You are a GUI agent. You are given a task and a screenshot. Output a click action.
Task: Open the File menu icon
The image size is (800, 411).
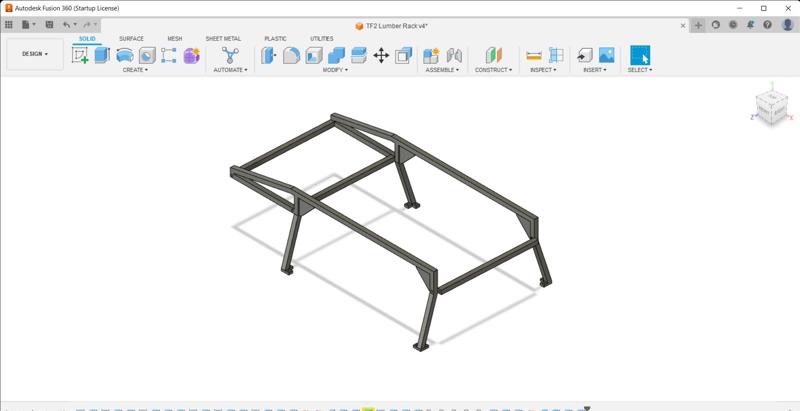pos(26,24)
